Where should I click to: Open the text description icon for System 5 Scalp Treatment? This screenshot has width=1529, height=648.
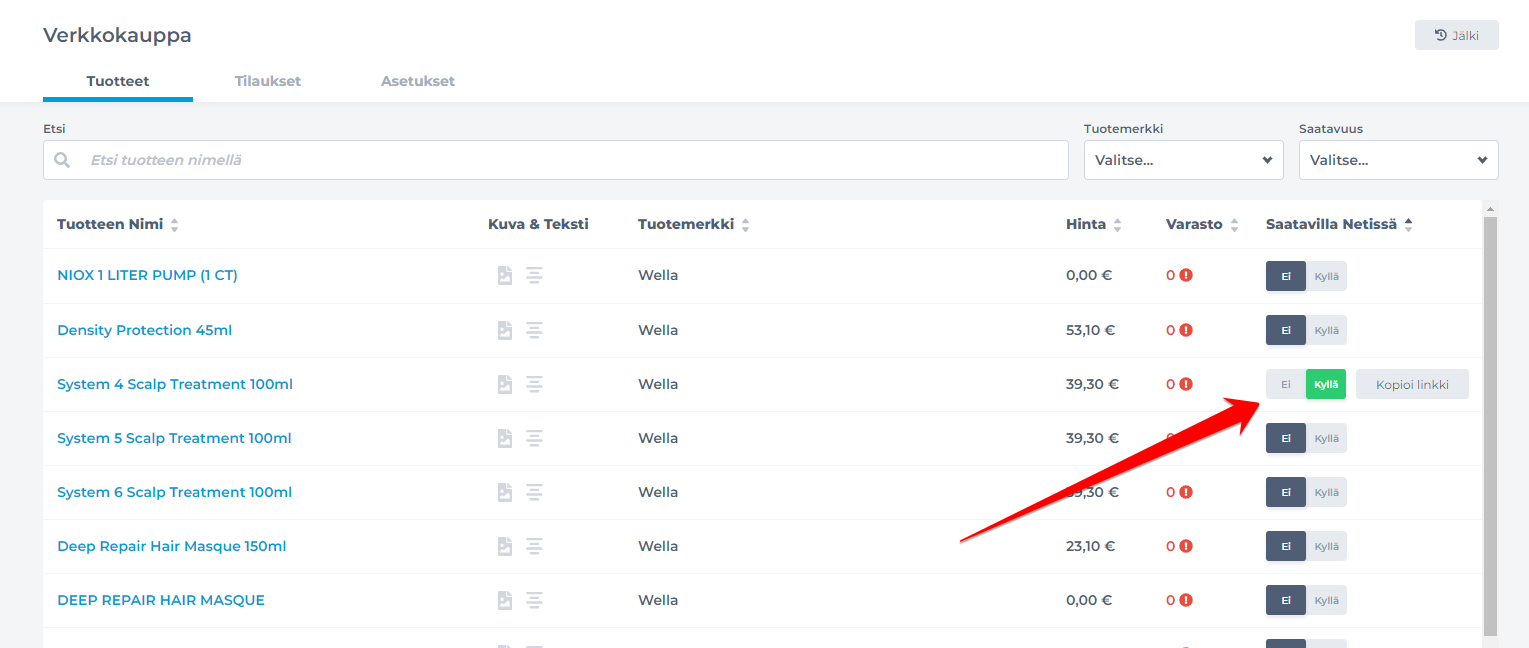click(x=535, y=438)
